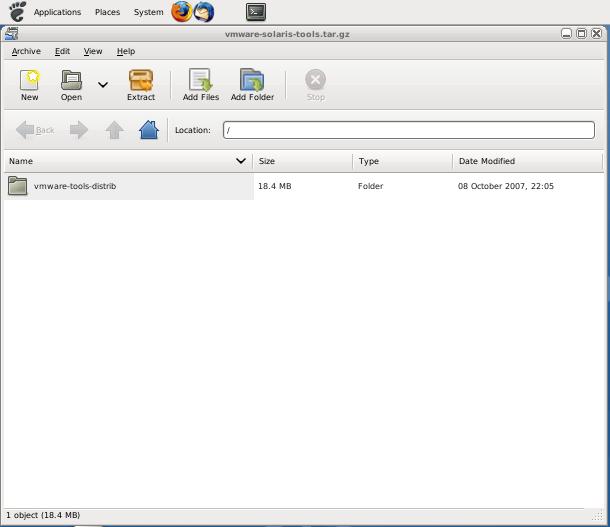Click the home navigation icon
The height and width of the screenshot is (527, 610).
(149, 130)
